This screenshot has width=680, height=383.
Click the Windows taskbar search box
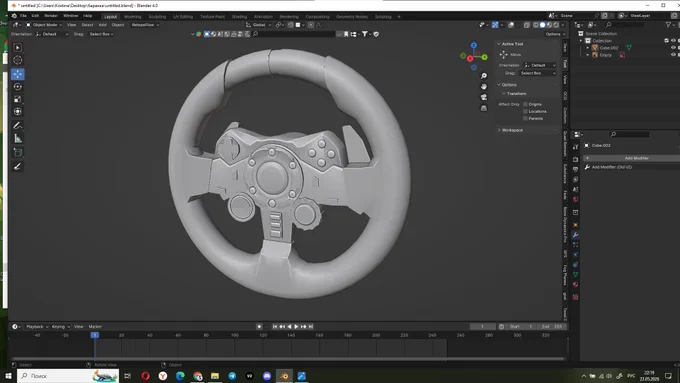pos(68,376)
